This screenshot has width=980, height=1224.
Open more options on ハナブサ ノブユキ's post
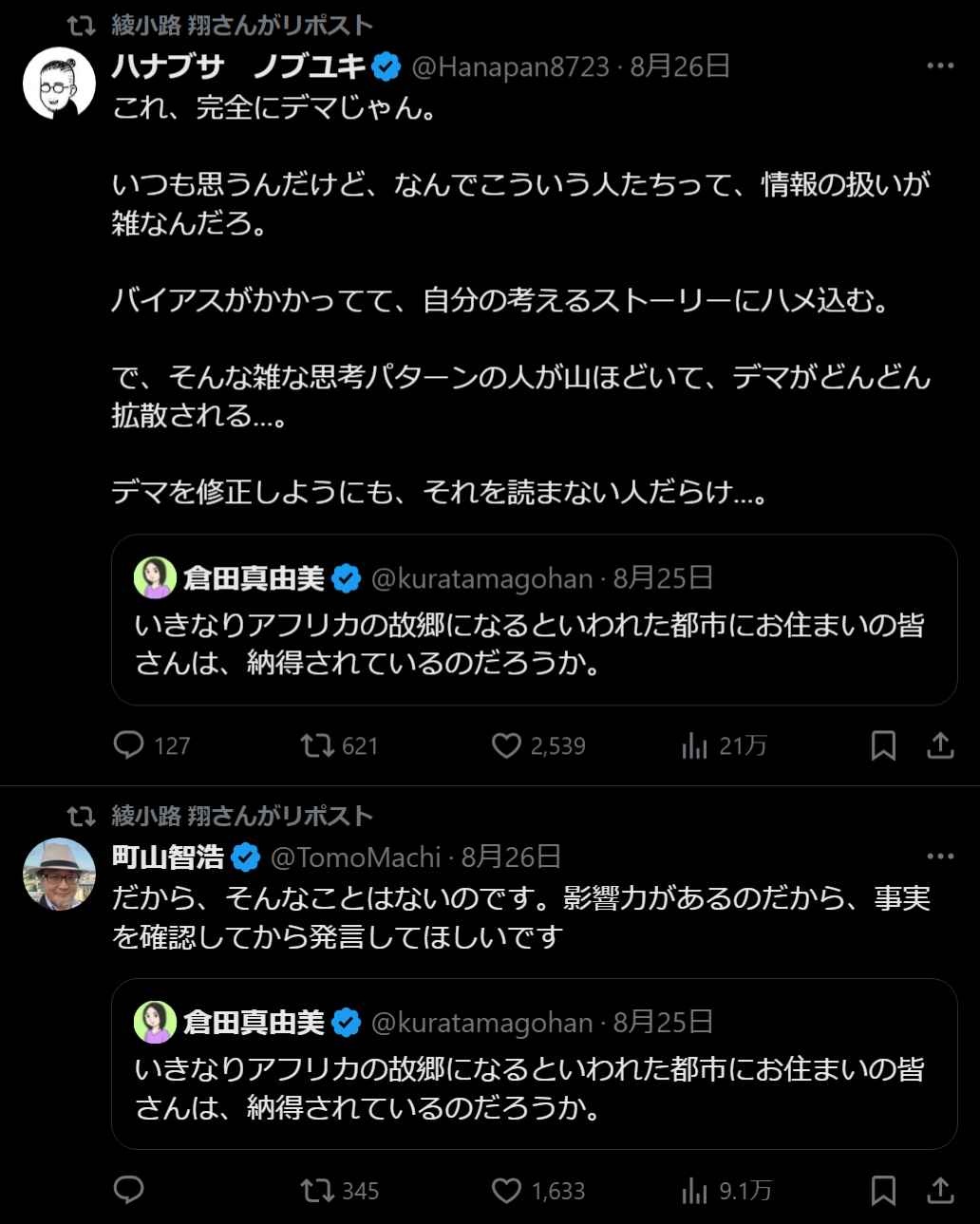939,66
